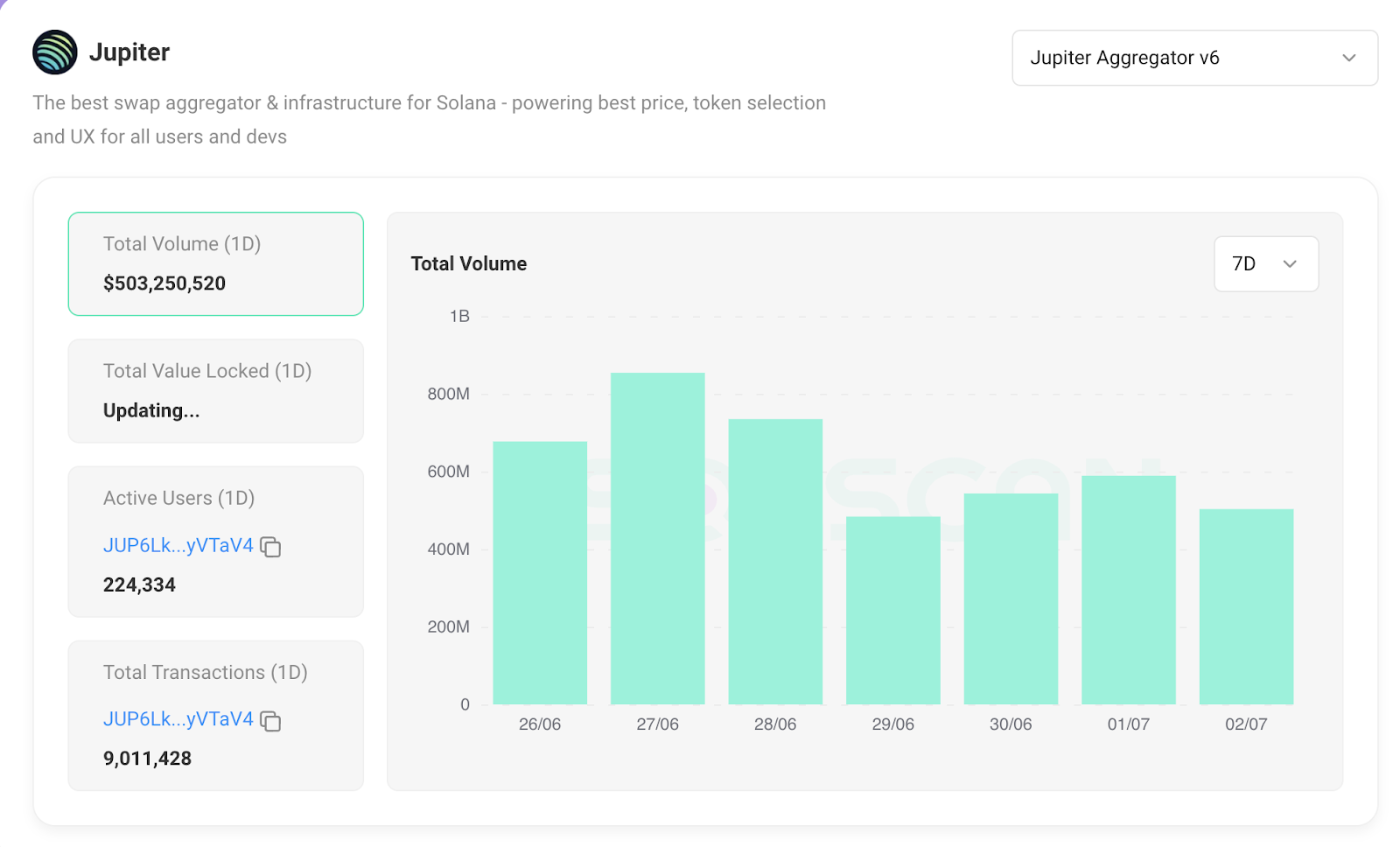Click the 01/07 date label
1400x847 pixels.
coord(1129,724)
